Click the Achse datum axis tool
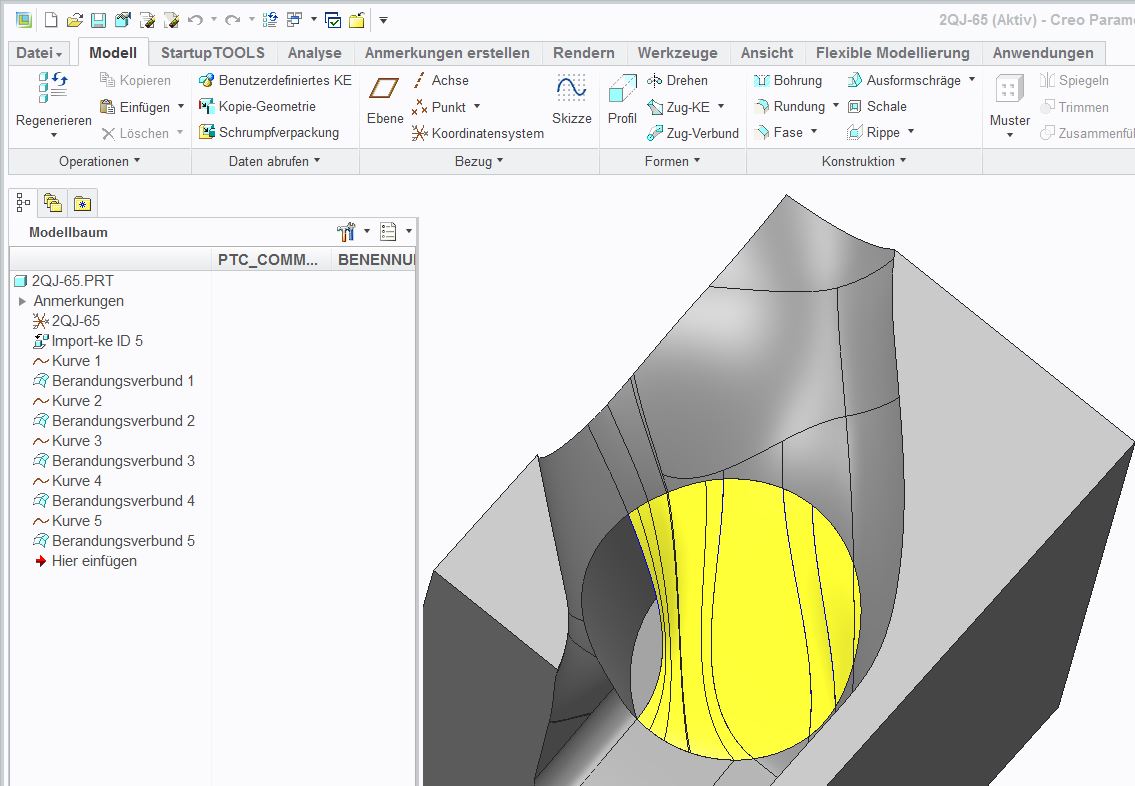This screenshot has width=1135, height=786. click(440, 80)
